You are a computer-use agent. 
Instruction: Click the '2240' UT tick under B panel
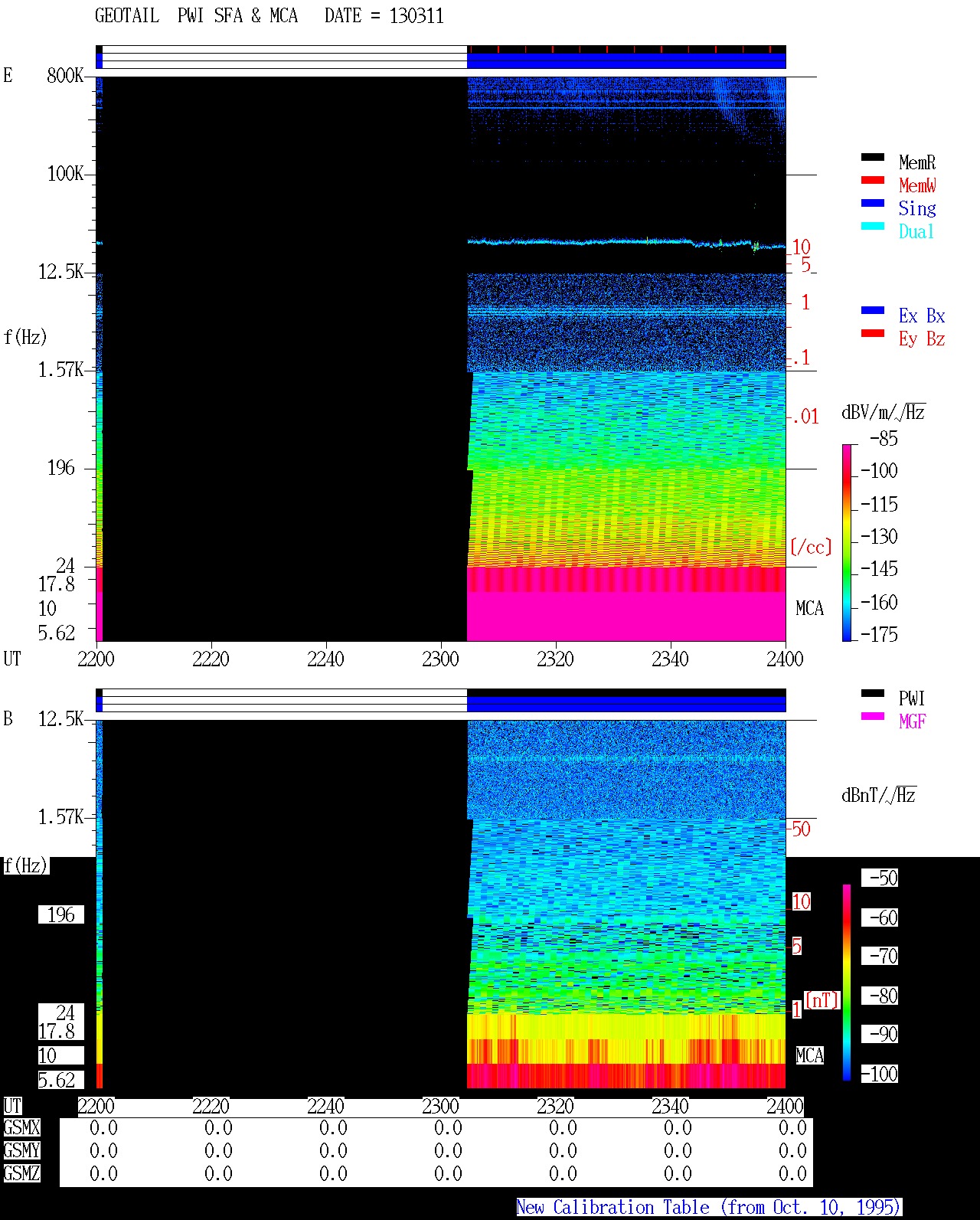(x=325, y=1106)
